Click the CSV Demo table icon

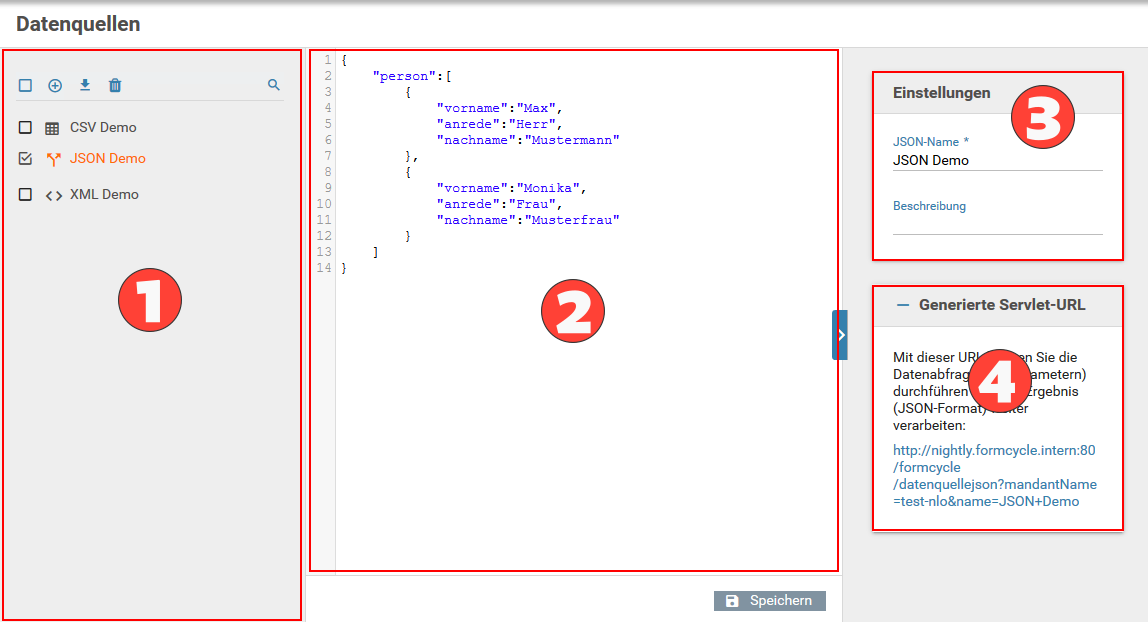pyautogui.click(x=52, y=128)
